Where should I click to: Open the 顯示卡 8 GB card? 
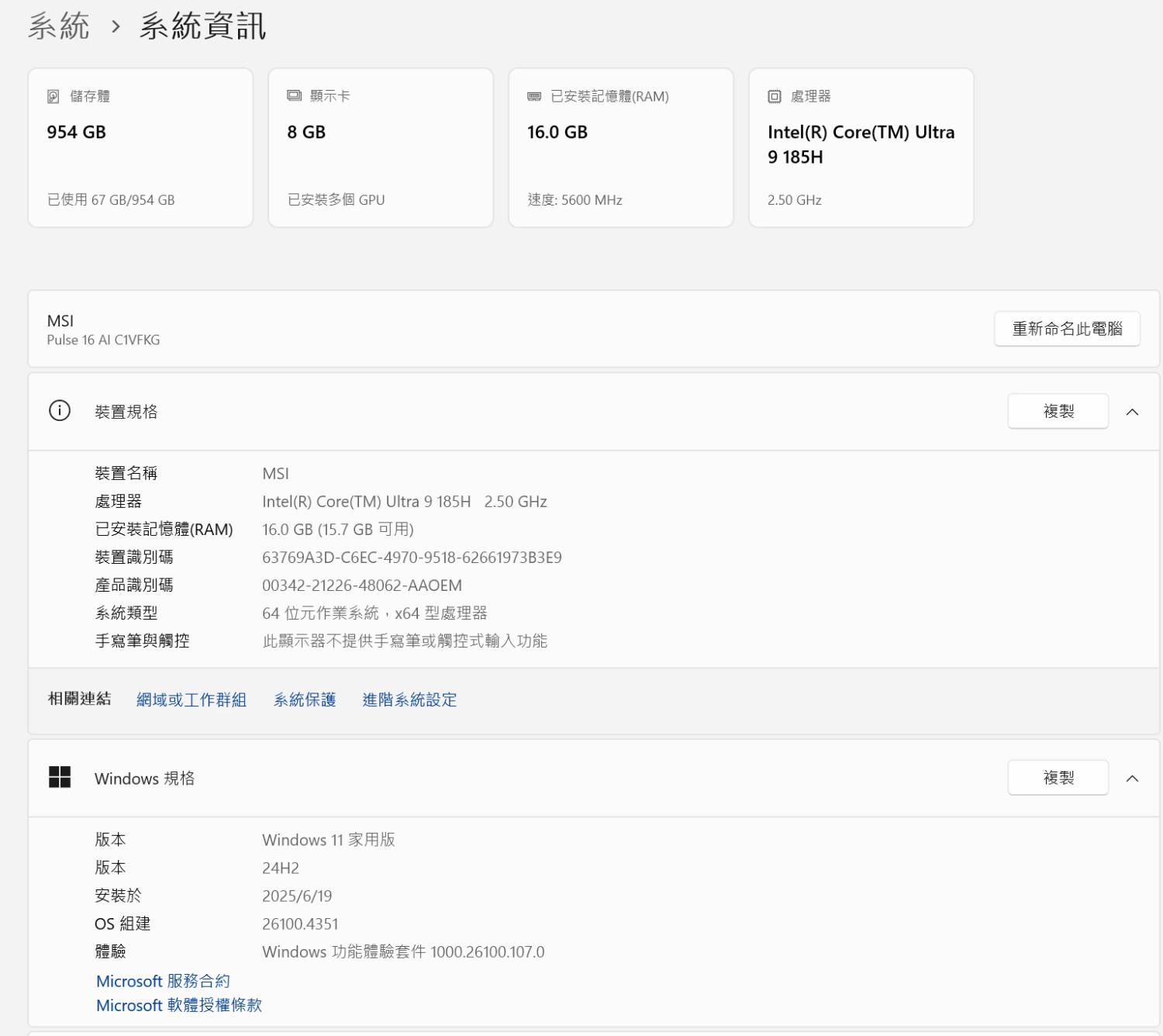pyautogui.click(x=381, y=148)
